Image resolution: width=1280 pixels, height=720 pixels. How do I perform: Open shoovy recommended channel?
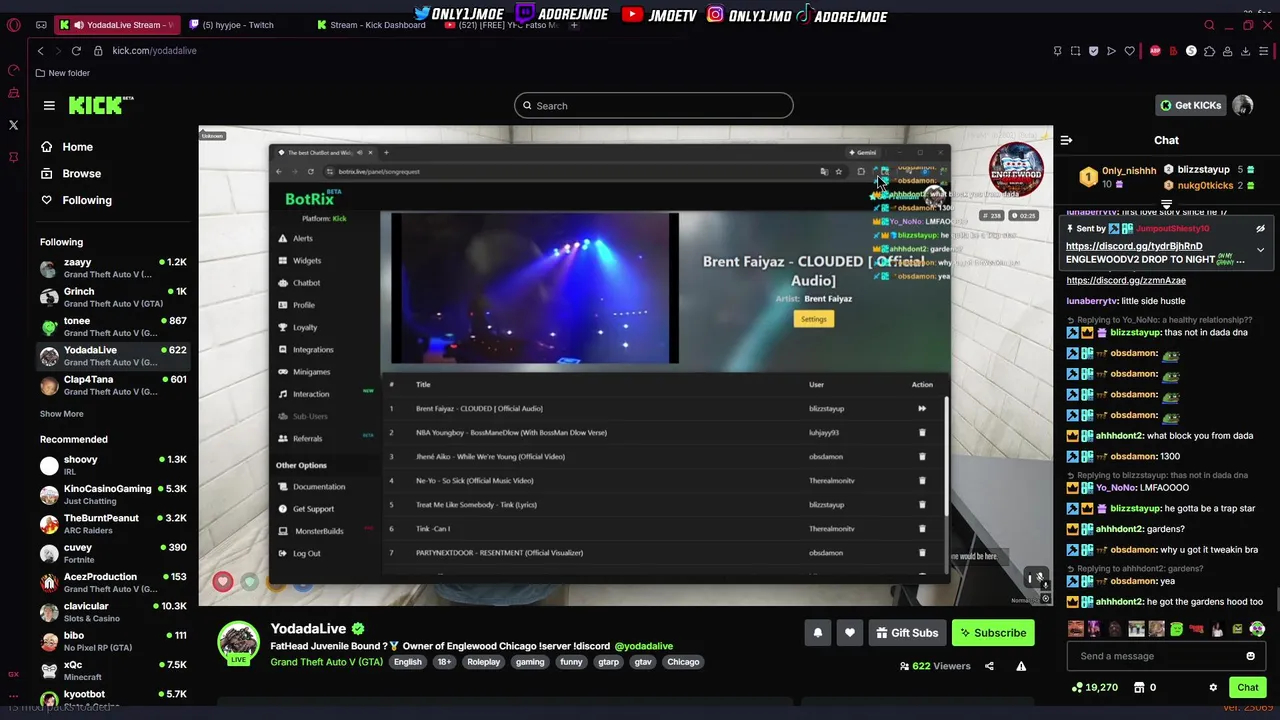coord(113,465)
